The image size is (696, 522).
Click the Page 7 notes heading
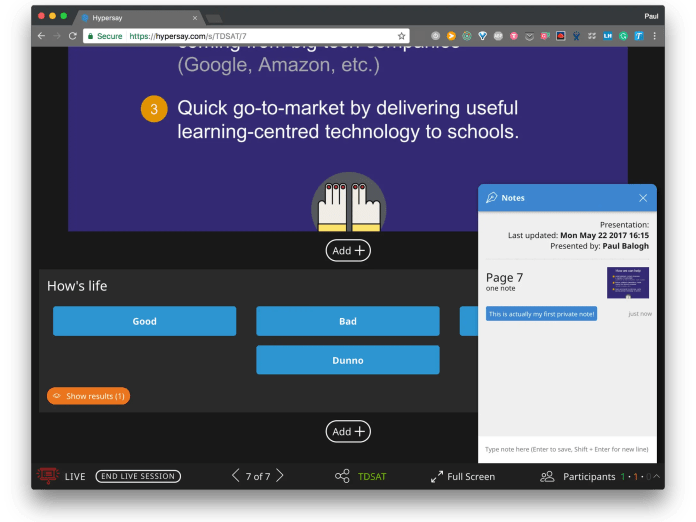click(x=504, y=278)
